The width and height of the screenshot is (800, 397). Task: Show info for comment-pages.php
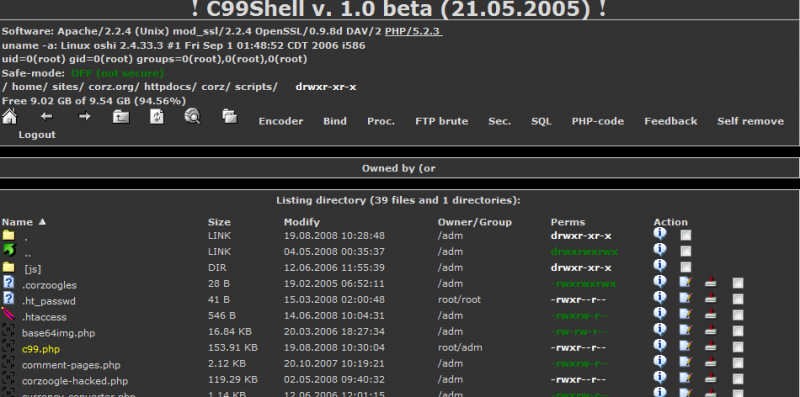point(660,362)
